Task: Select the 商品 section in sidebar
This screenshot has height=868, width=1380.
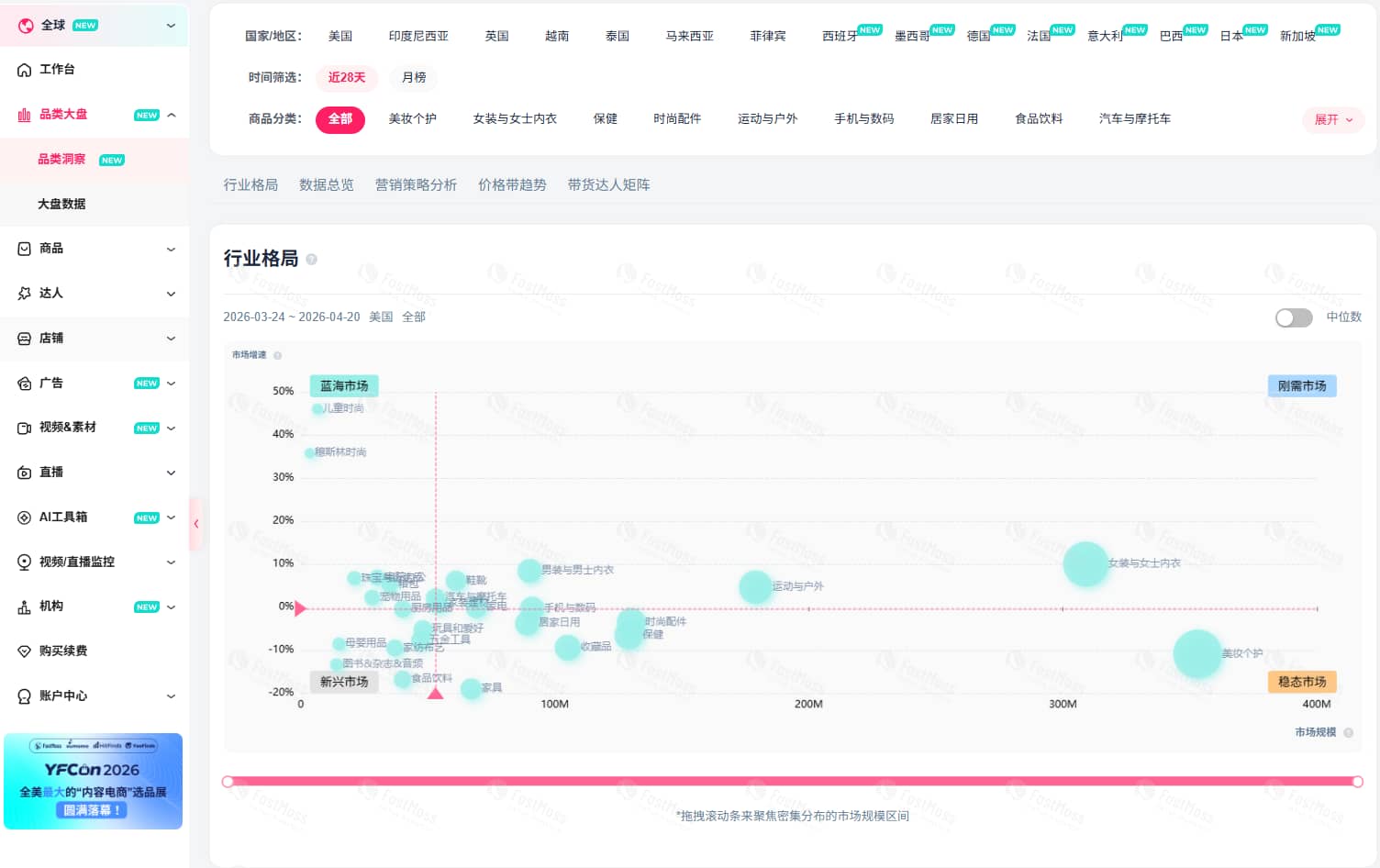Action: pyautogui.click(x=50, y=249)
